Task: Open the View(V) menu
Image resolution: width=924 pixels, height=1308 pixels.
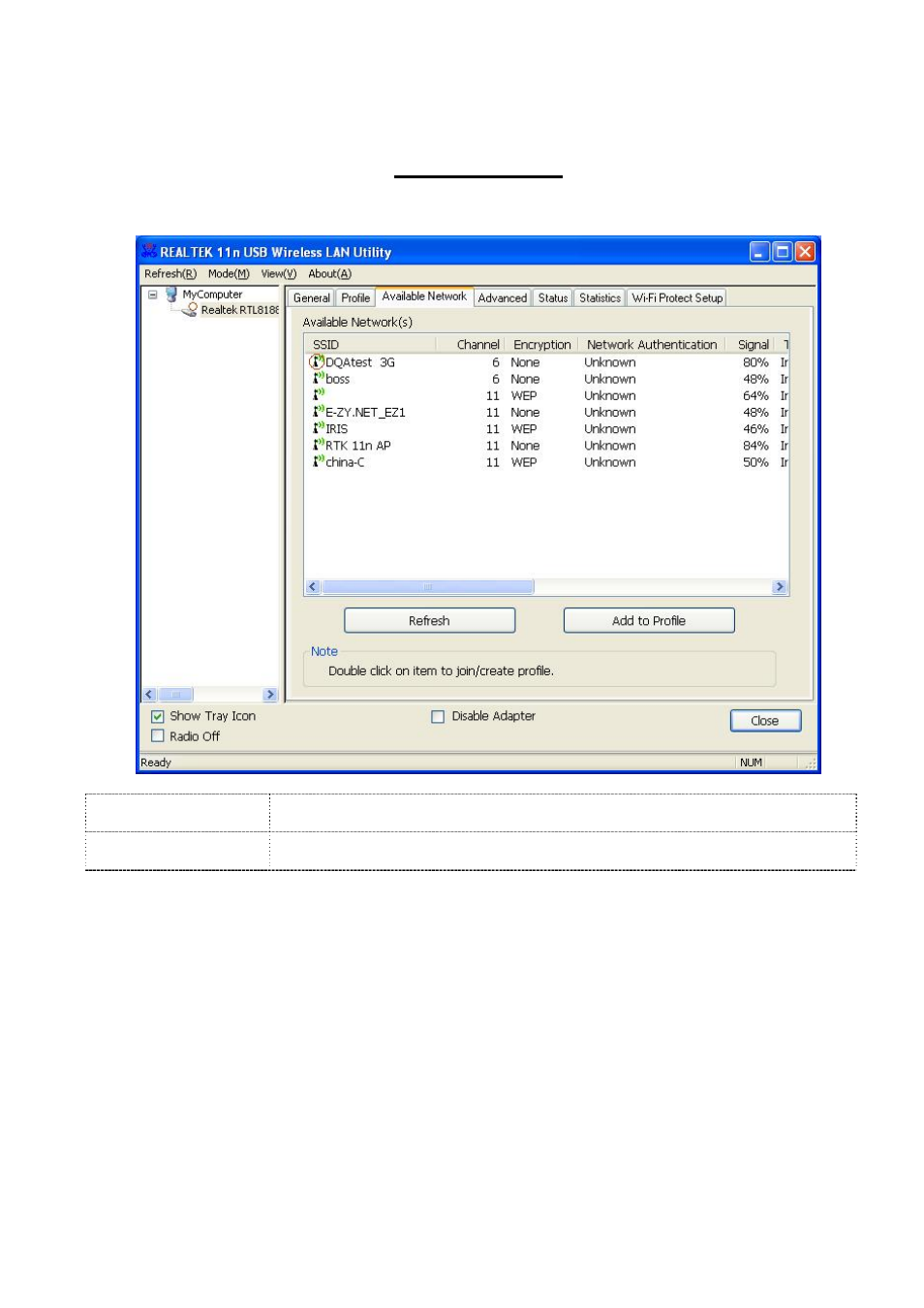Action: (279, 274)
